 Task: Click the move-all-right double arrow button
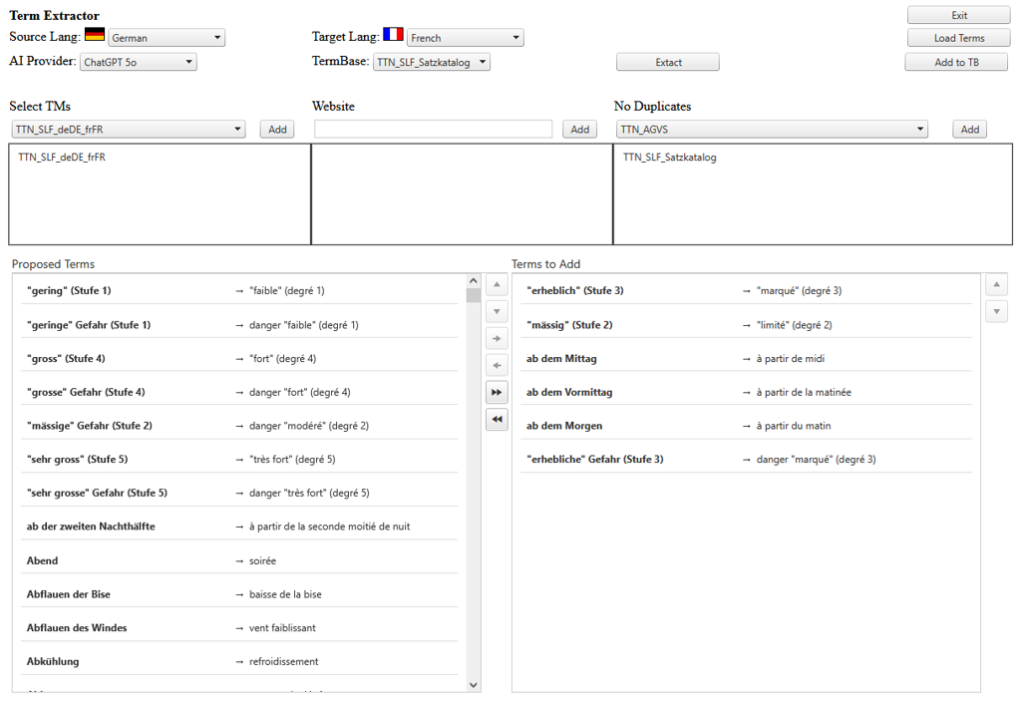(496, 394)
